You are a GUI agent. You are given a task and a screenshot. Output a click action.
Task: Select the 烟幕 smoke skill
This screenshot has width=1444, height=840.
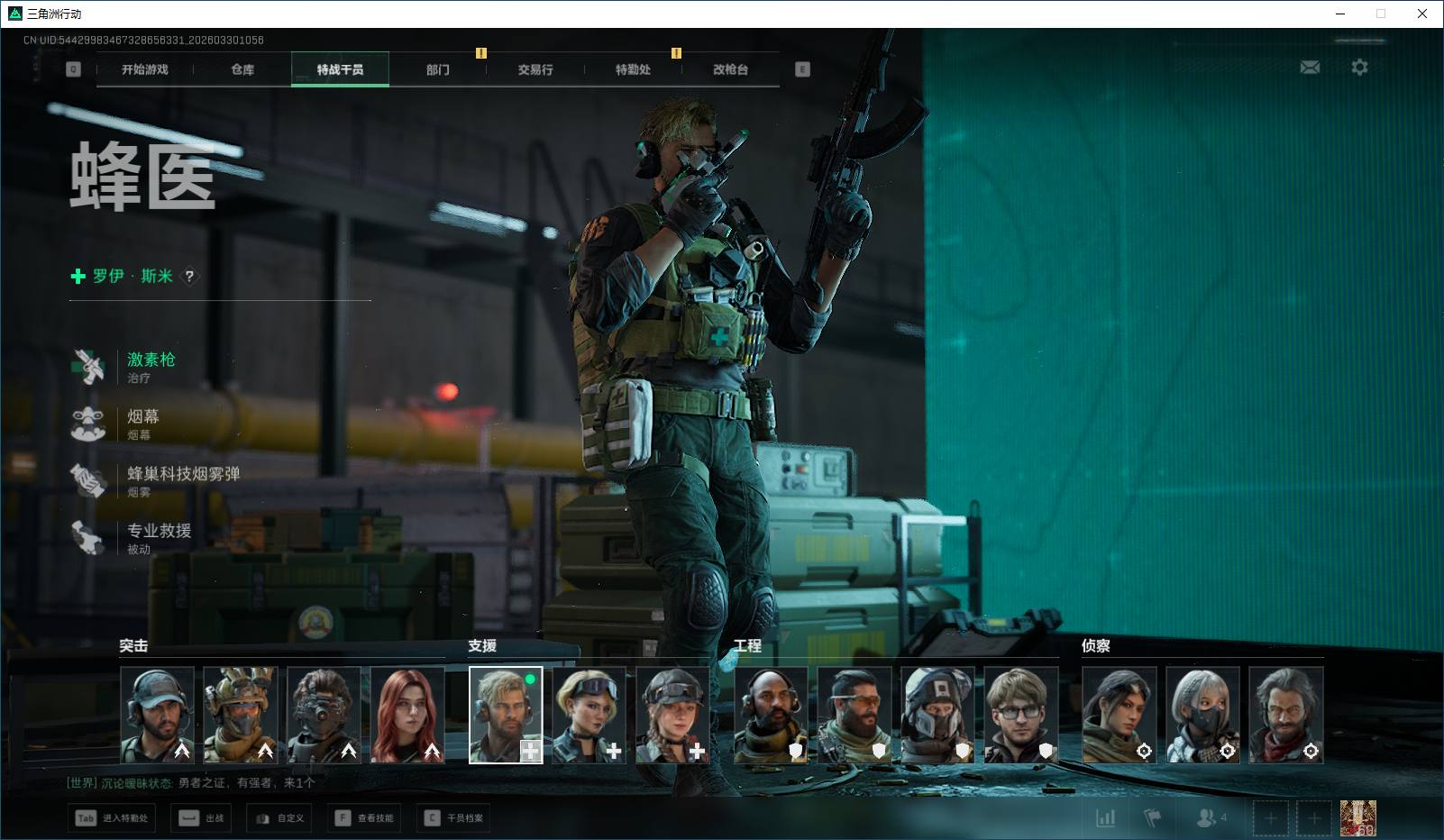tap(117, 424)
